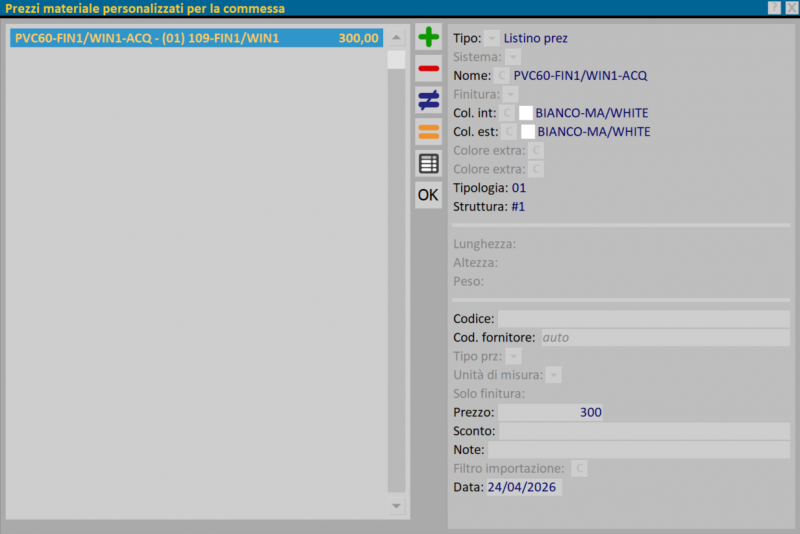800x534 pixels.
Task: Click the Col. int white color swatch
Action: [x=526, y=113]
